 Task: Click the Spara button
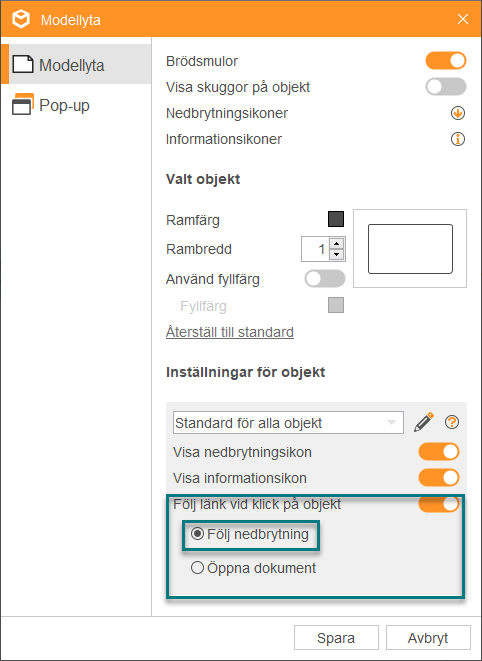coord(336,638)
